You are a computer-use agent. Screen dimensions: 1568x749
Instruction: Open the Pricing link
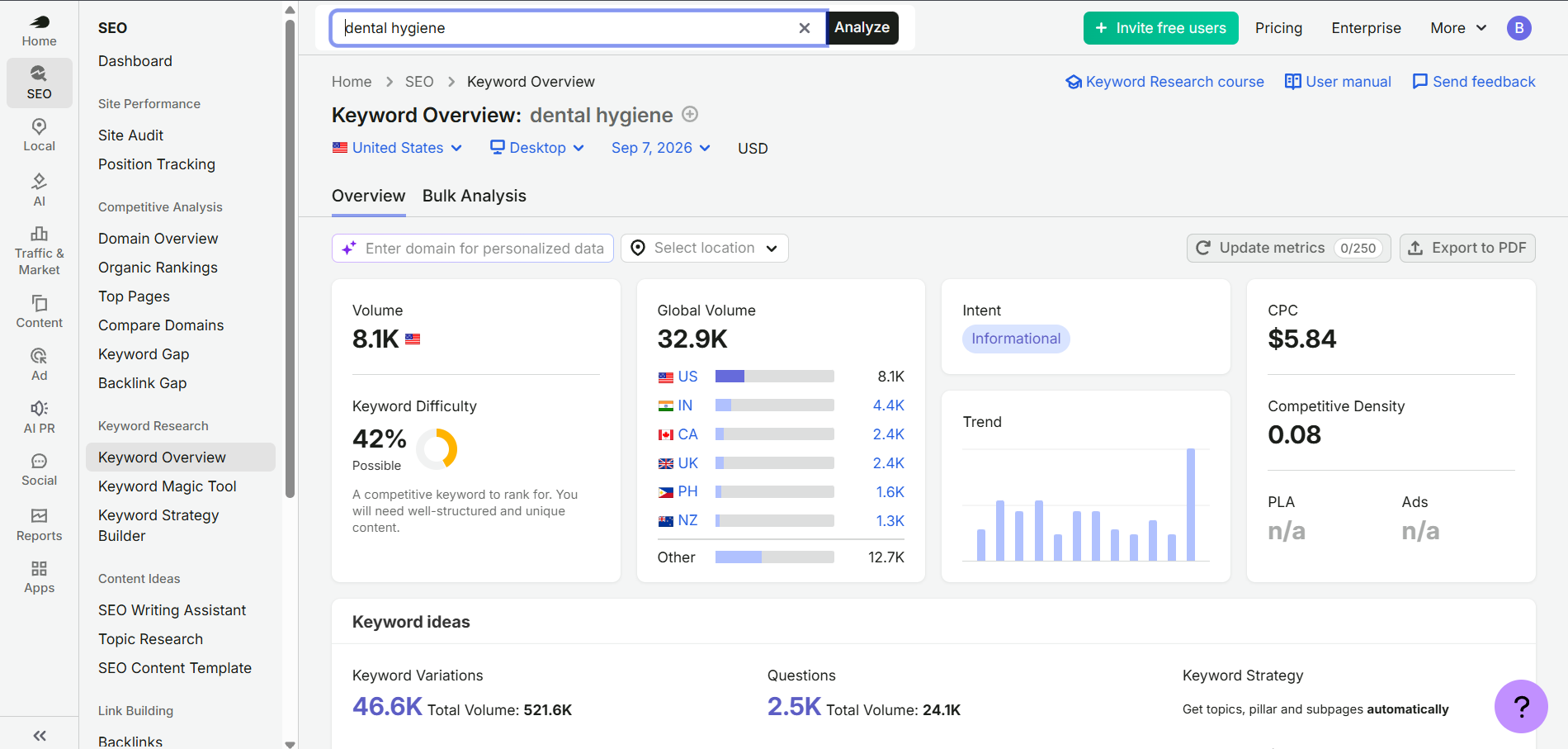1278,28
